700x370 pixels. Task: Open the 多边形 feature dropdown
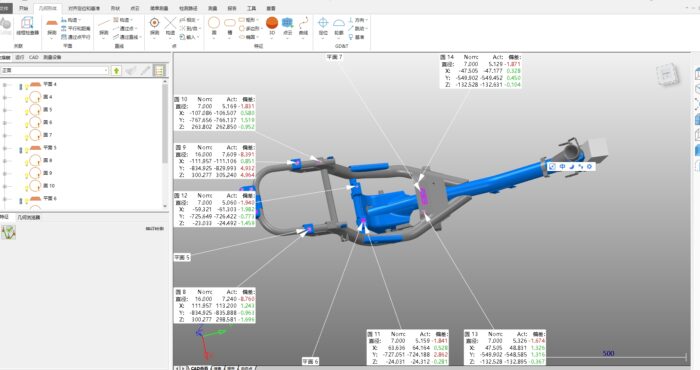(x=250, y=28)
